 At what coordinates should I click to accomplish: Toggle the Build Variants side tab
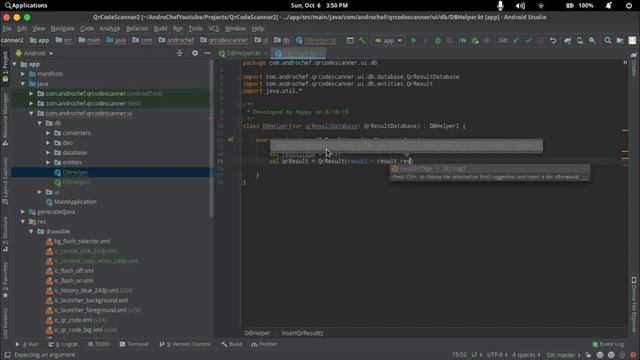pyautogui.click(x=5, y=323)
